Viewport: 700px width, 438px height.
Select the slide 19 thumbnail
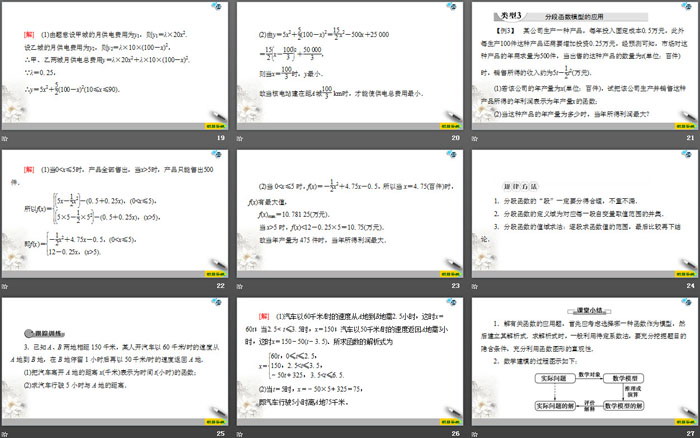coord(115,66)
